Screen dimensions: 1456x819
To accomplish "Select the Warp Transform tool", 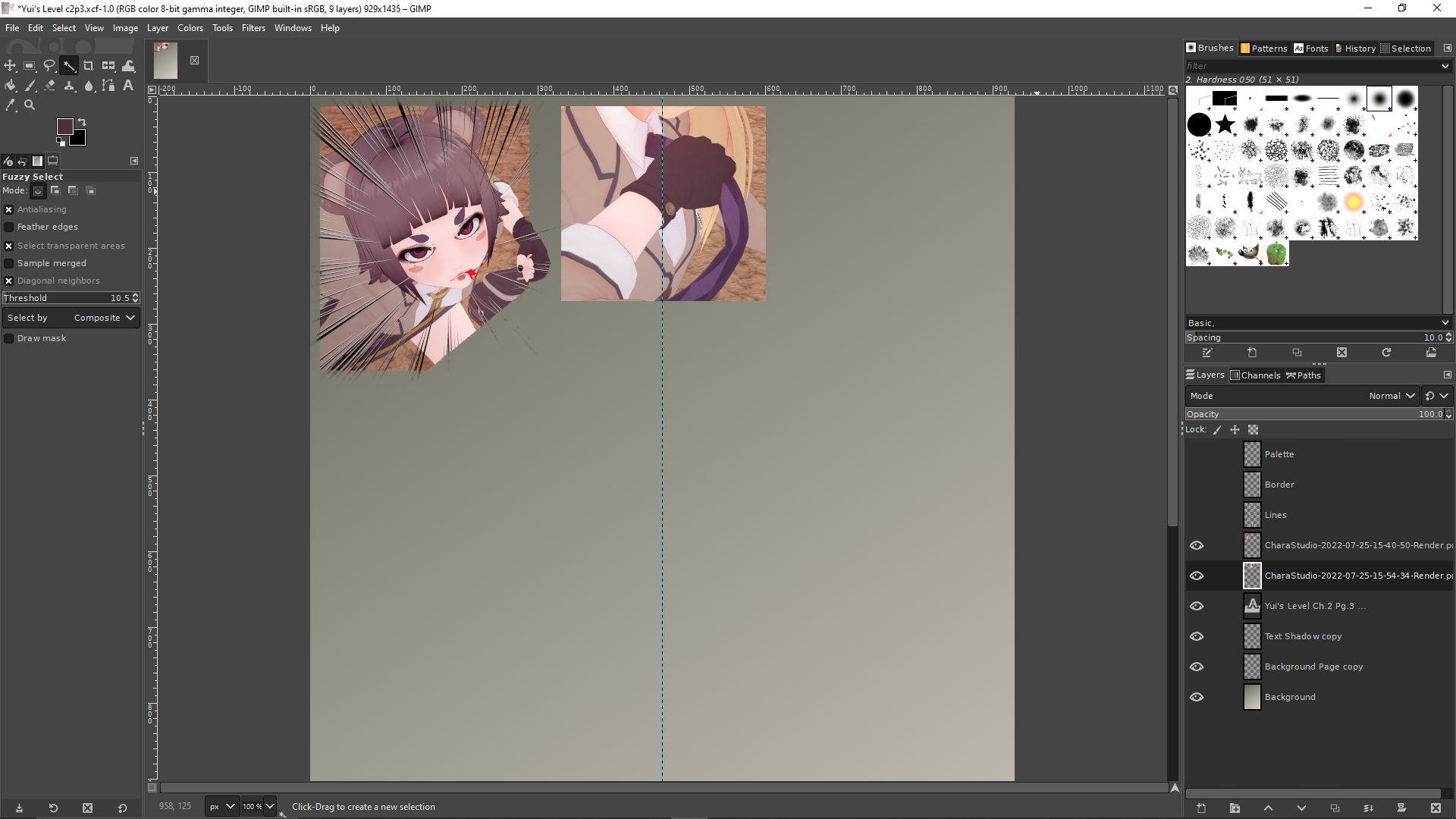I will click(x=128, y=66).
